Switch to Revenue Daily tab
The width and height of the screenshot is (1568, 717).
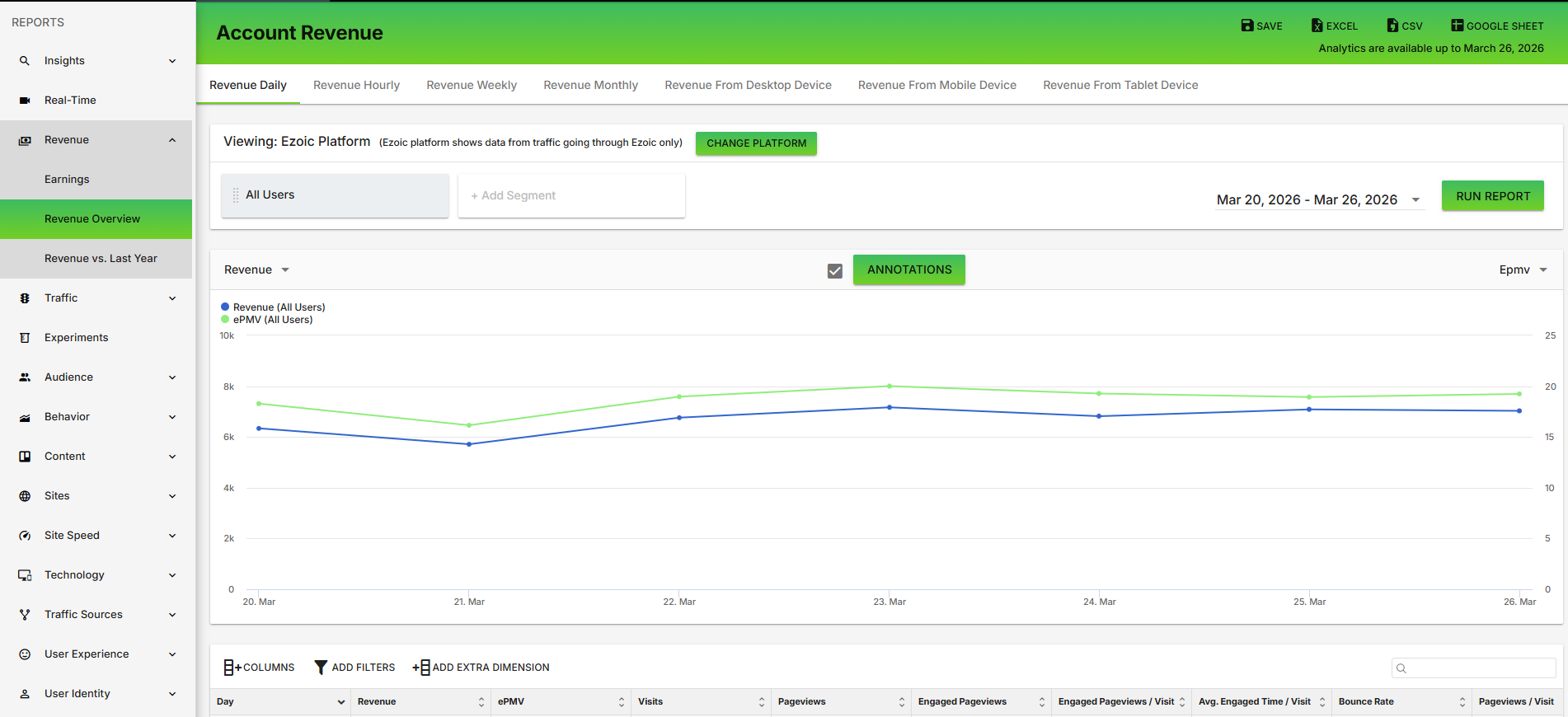(248, 85)
